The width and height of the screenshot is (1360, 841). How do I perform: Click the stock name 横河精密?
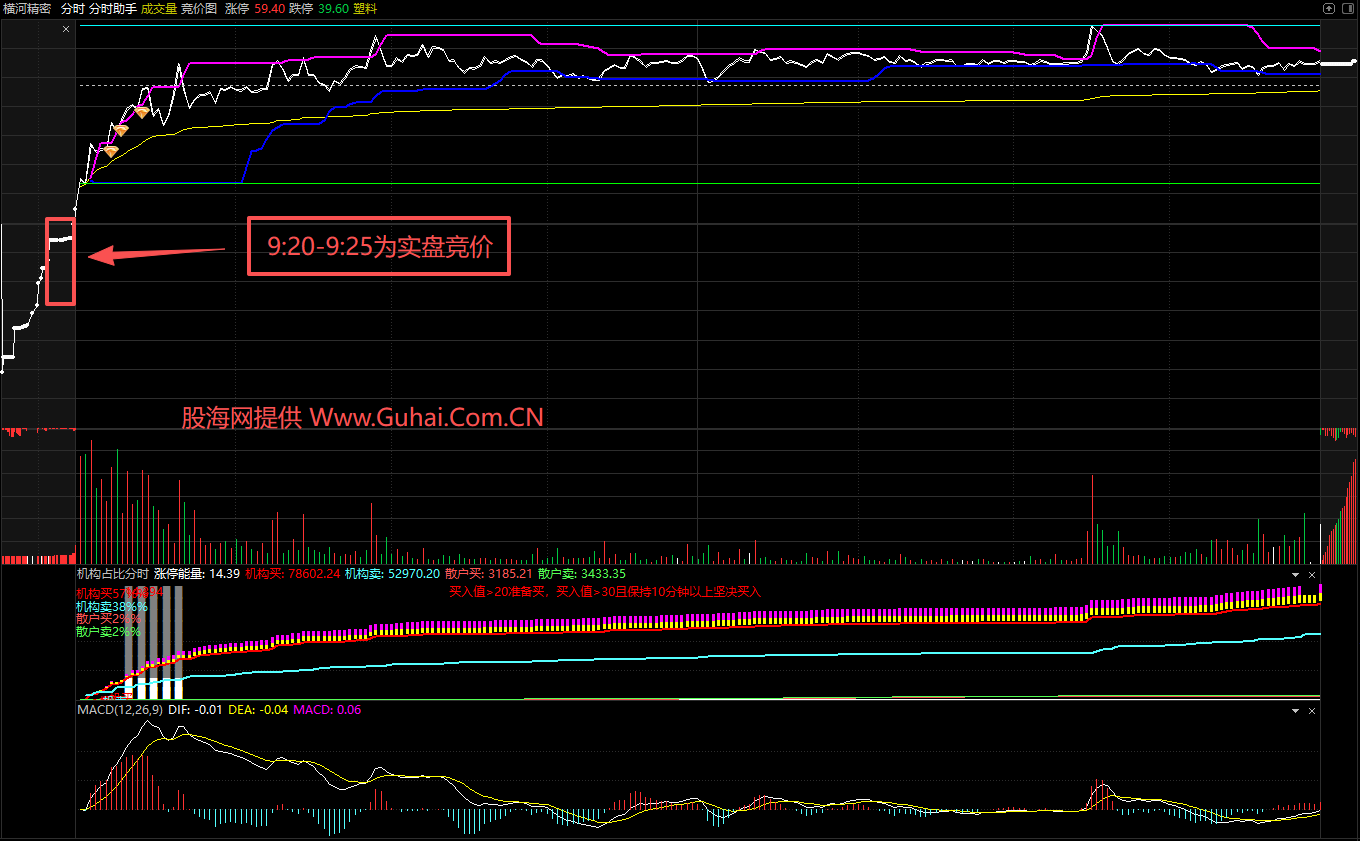tap(27, 8)
